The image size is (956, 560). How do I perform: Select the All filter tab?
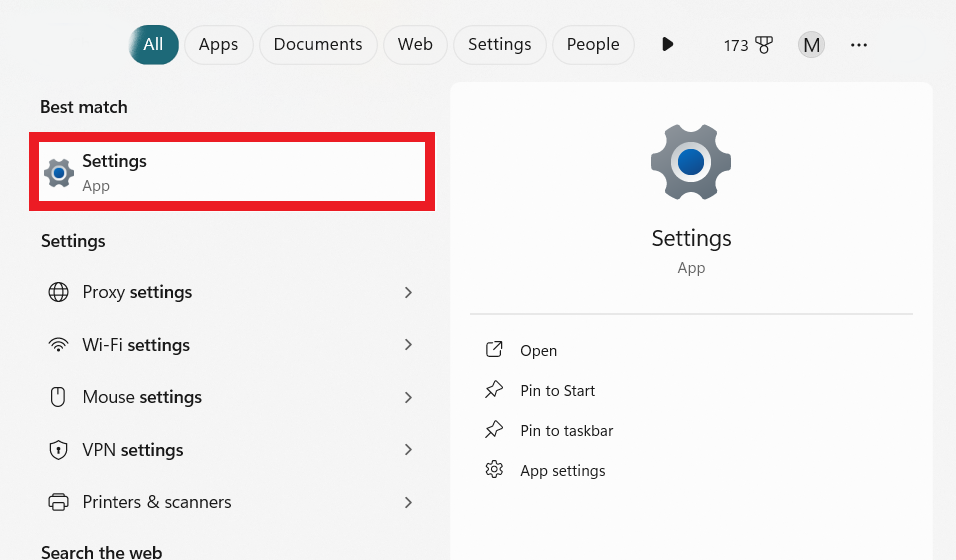(x=154, y=45)
